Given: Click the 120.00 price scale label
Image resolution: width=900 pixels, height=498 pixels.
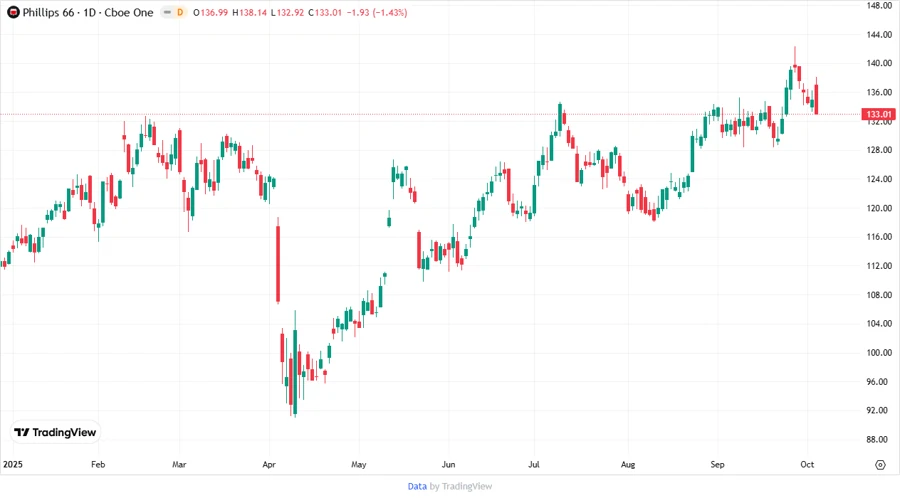Looking at the screenshot, I should pyautogui.click(x=879, y=208).
